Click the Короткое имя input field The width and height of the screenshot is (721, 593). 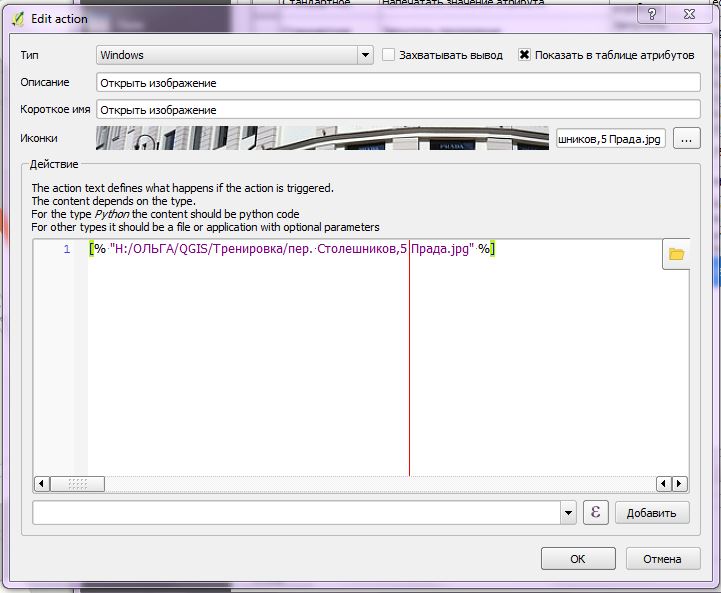(398, 110)
